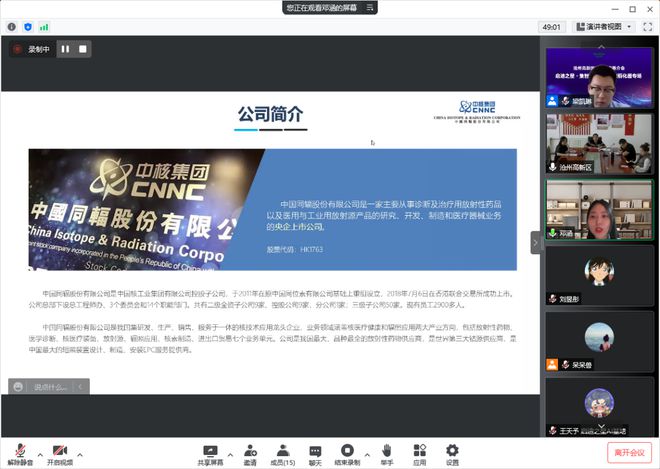
Task: Click the 公司简介 slide title
Action: tap(270, 114)
